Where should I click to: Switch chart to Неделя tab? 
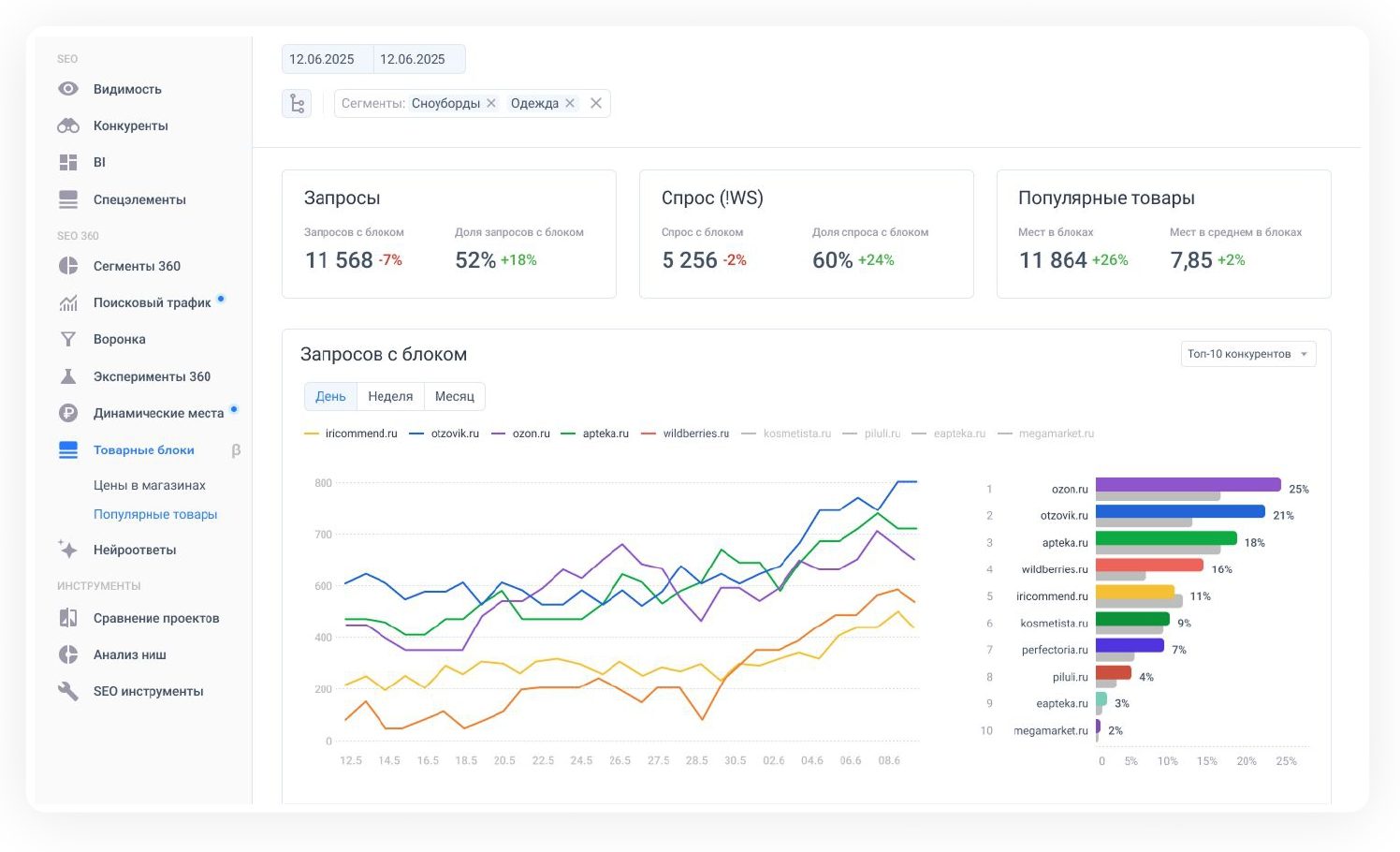point(390,396)
